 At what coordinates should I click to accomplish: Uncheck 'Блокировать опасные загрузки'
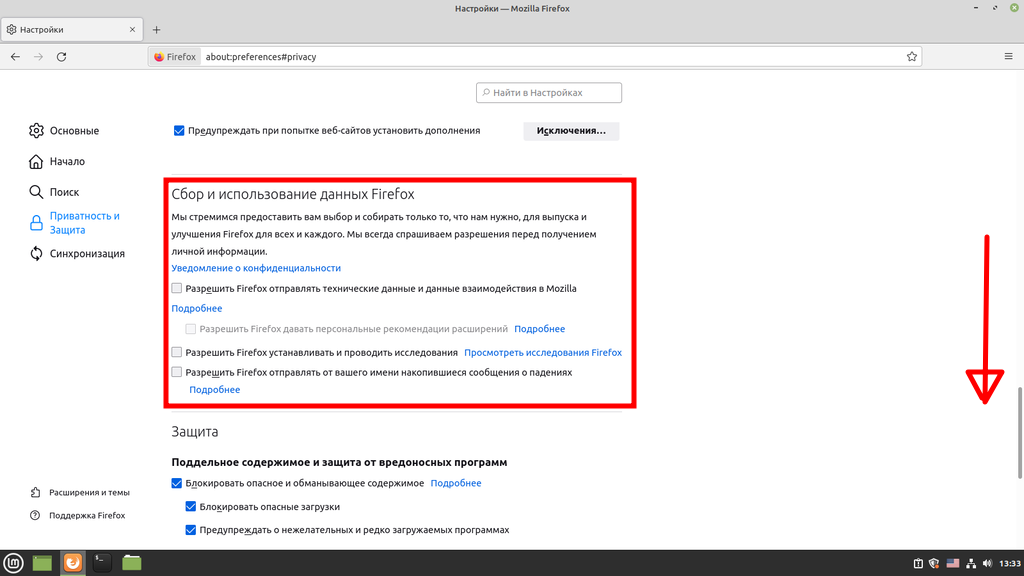[192, 507]
